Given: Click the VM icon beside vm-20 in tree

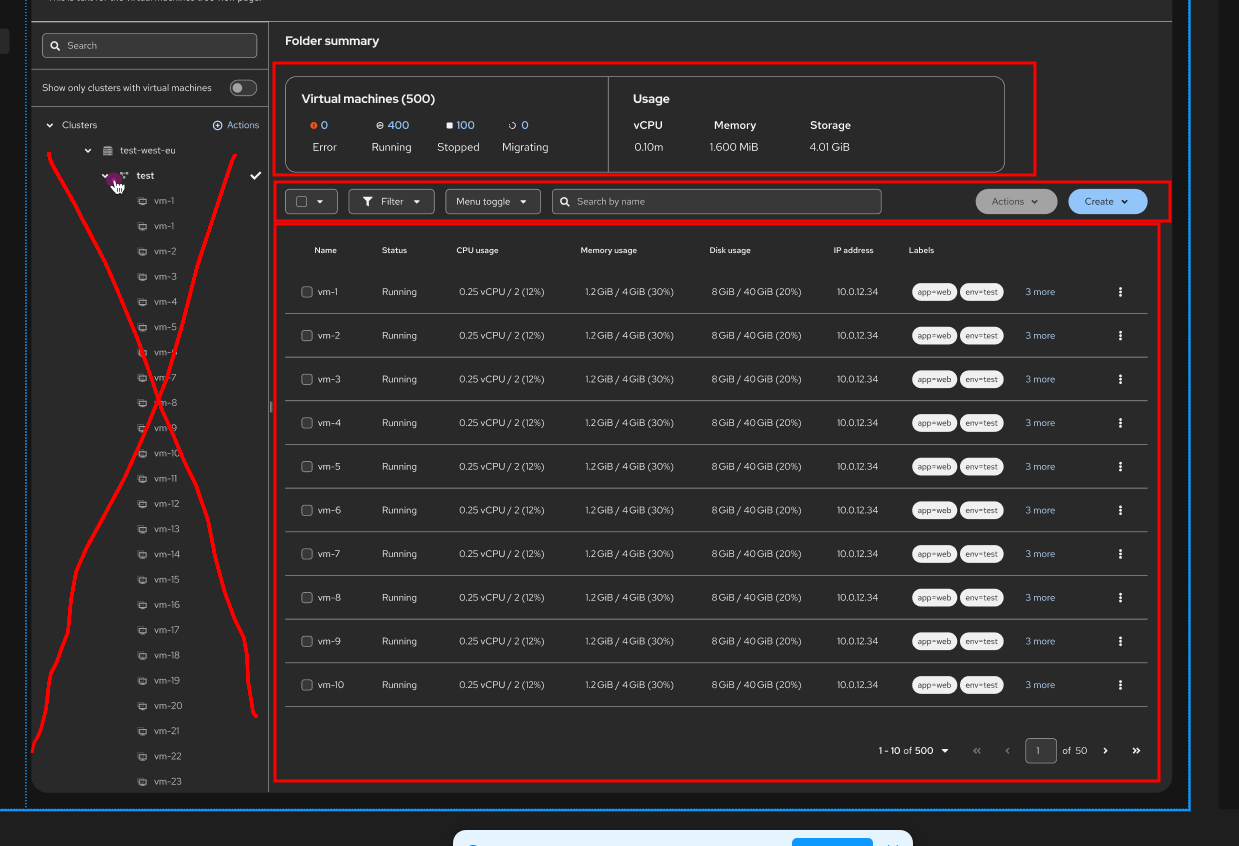Looking at the screenshot, I should [142, 706].
